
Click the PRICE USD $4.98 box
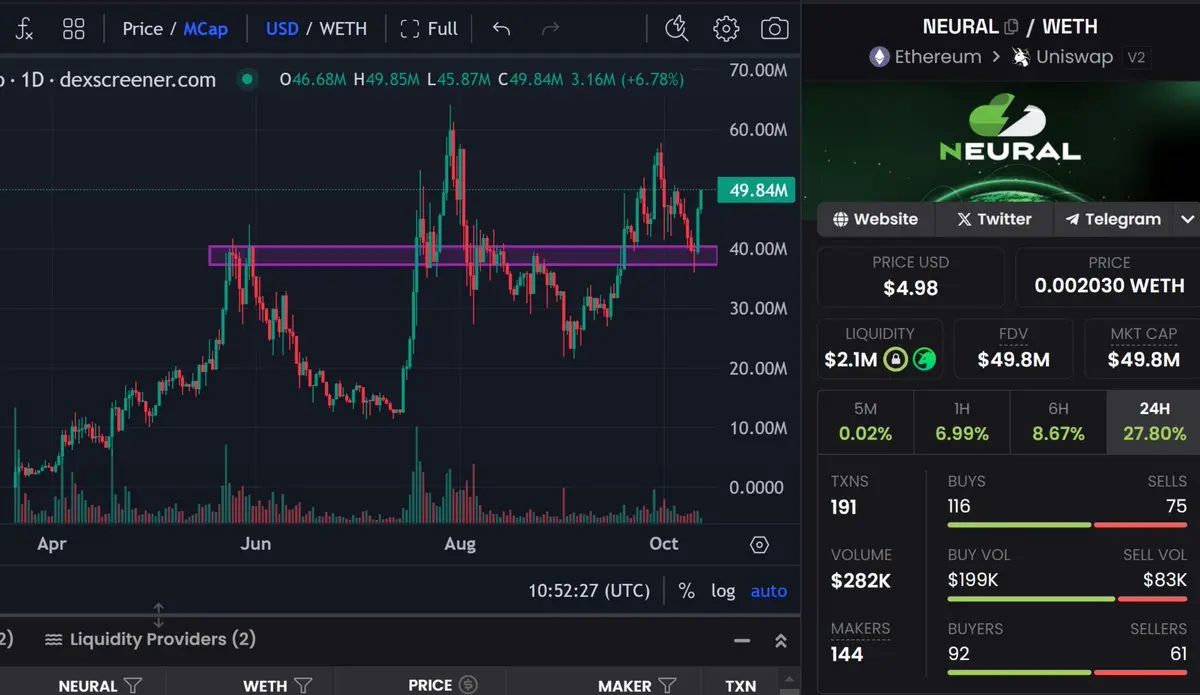pos(910,277)
